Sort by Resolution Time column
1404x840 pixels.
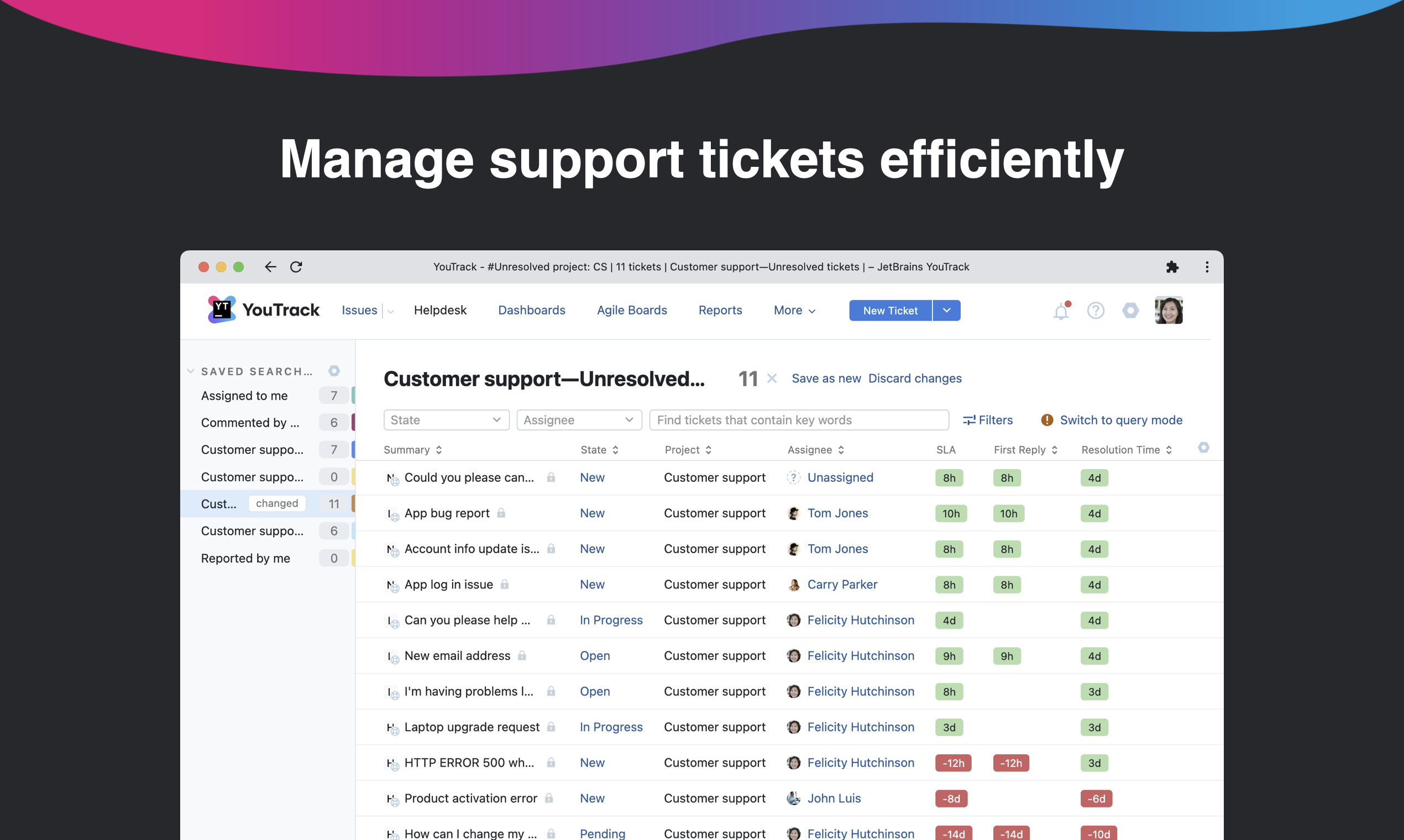1127,449
